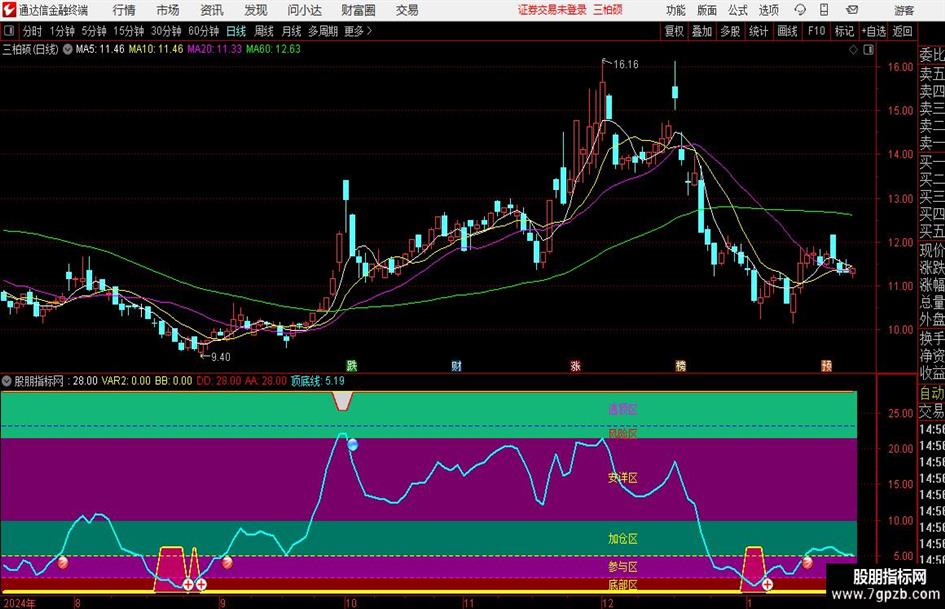Click the blue ball sell signal marker
Image resolution: width=945 pixels, height=609 pixels.
pyautogui.click(x=353, y=445)
